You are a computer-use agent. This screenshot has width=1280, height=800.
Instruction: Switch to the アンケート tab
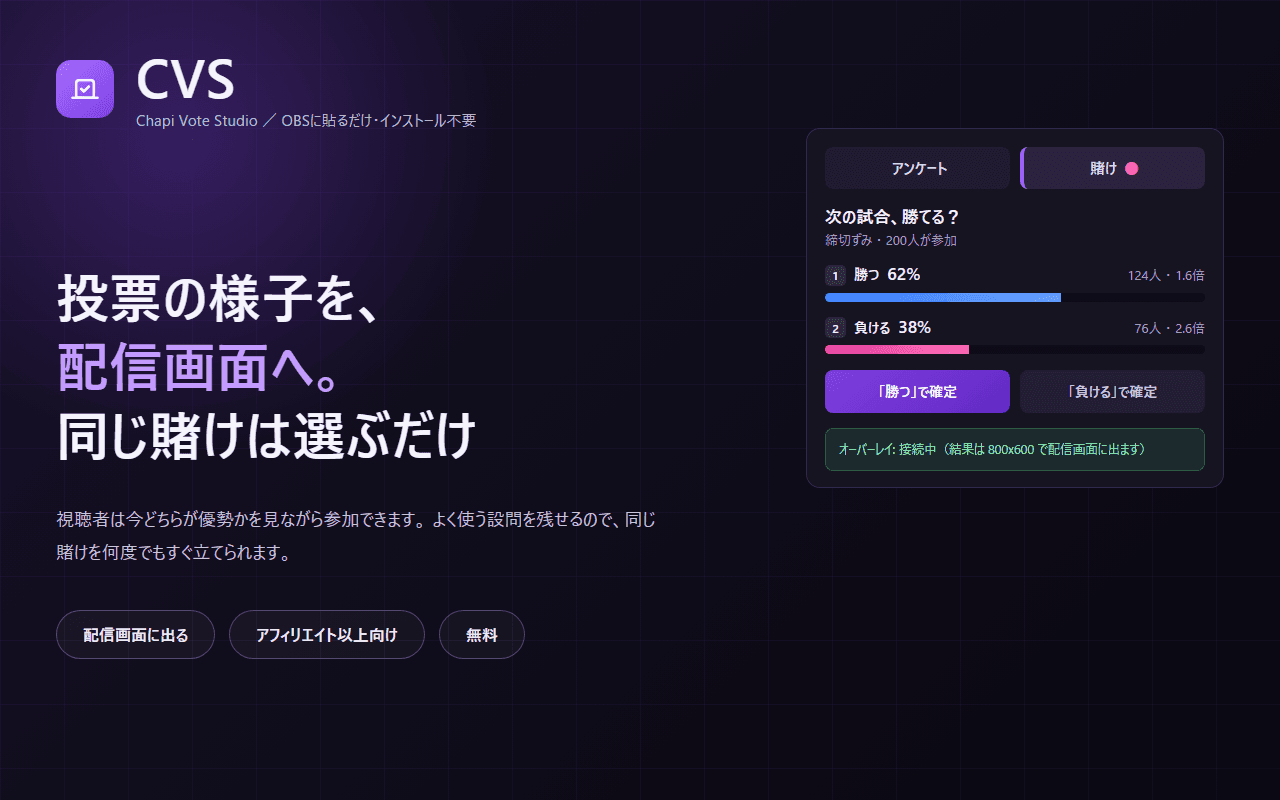point(917,168)
